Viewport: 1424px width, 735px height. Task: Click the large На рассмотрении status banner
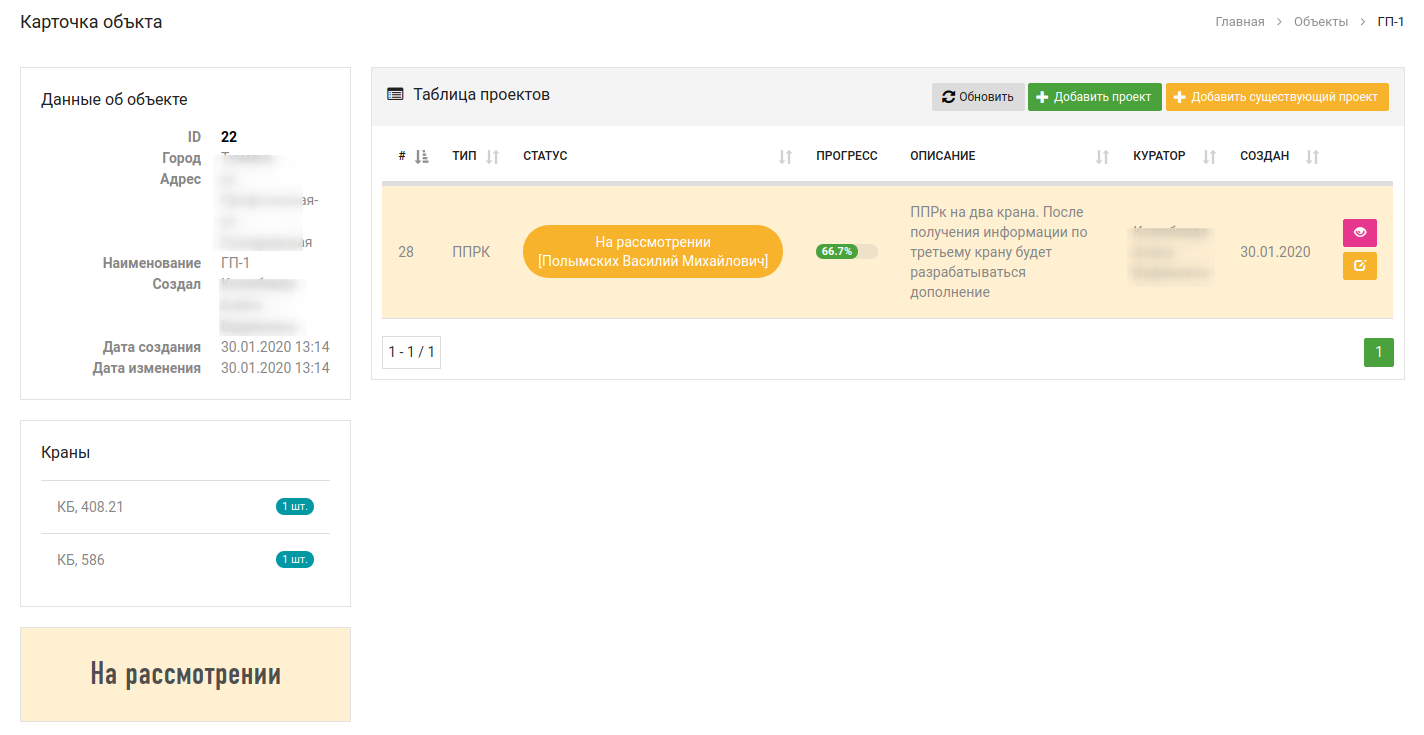coord(185,674)
